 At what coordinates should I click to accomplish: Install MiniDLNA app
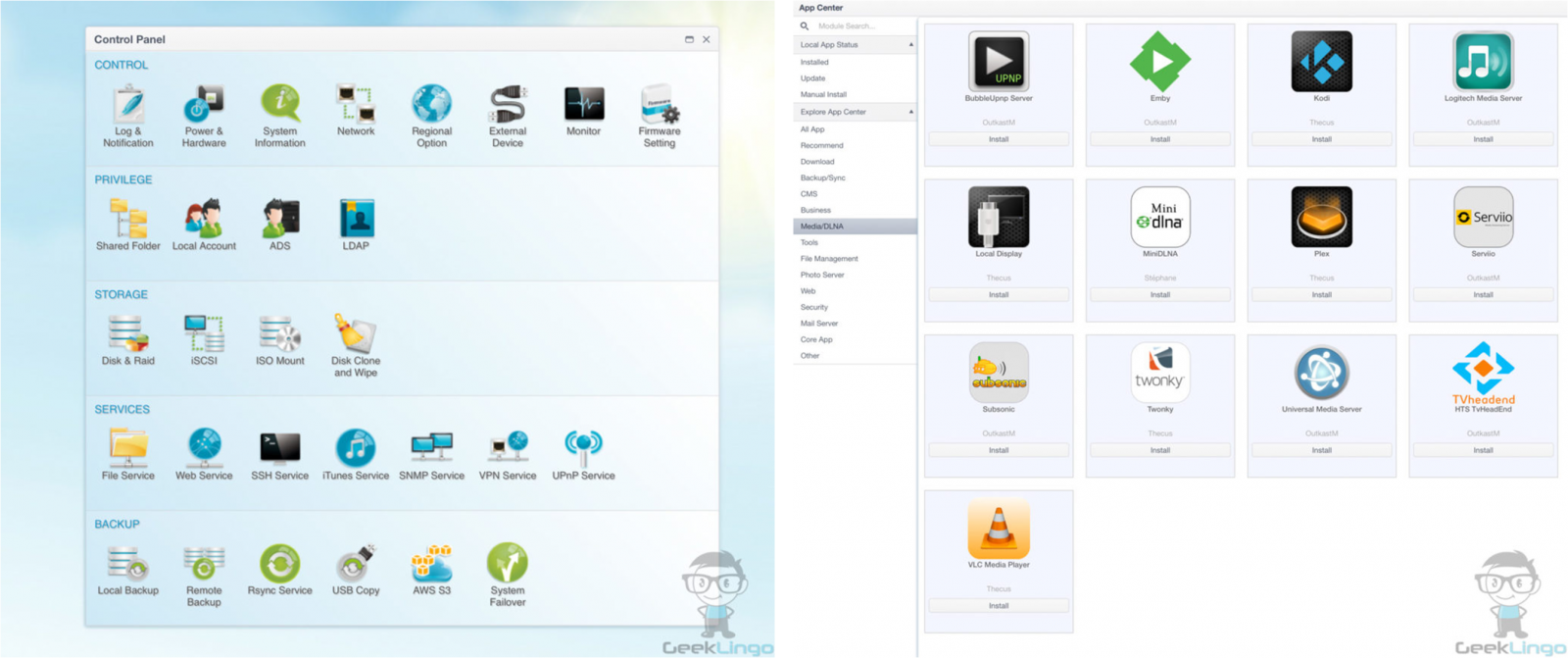tap(1160, 294)
